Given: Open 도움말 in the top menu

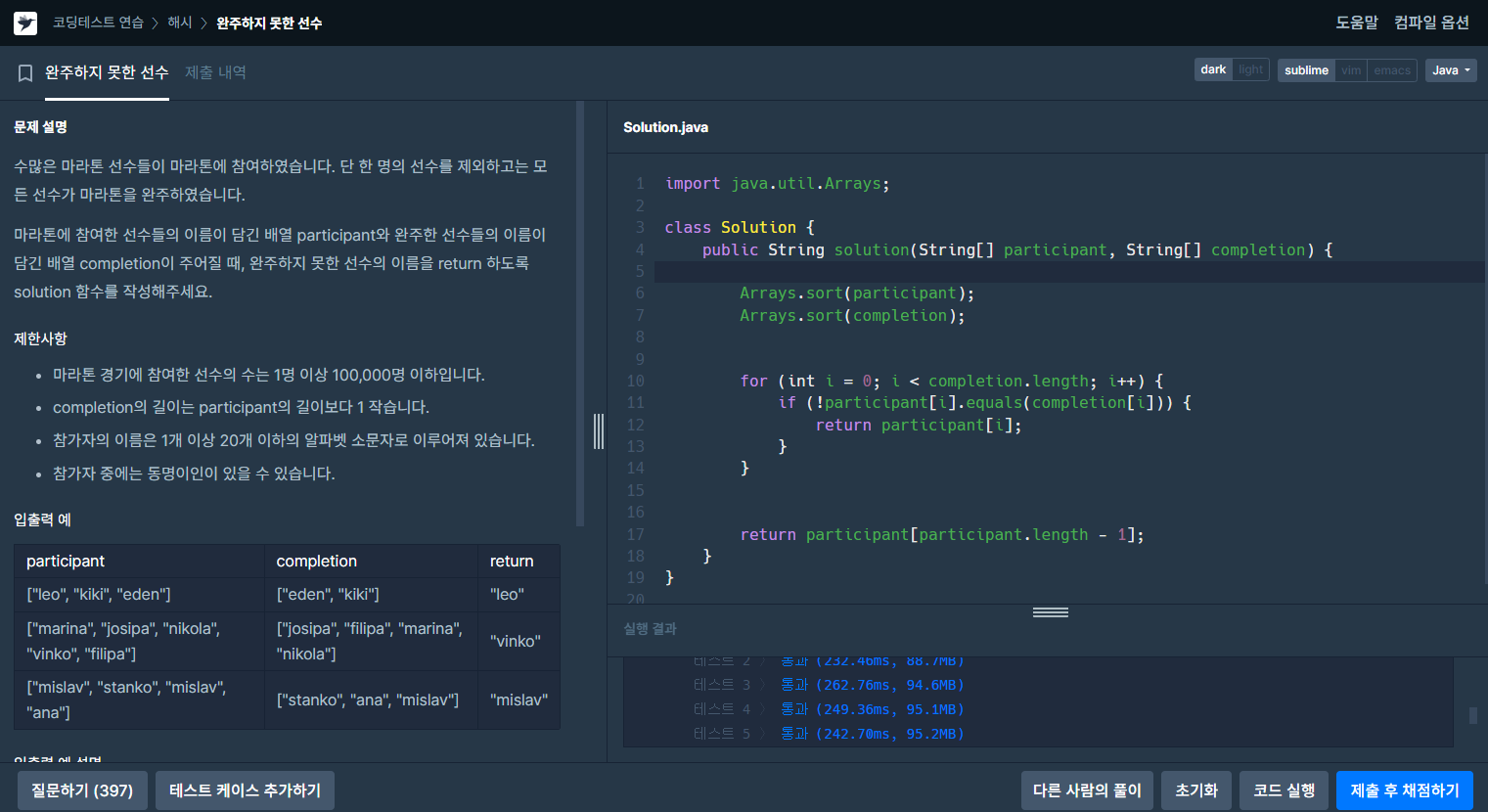Looking at the screenshot, I should tap(1356, 23).
